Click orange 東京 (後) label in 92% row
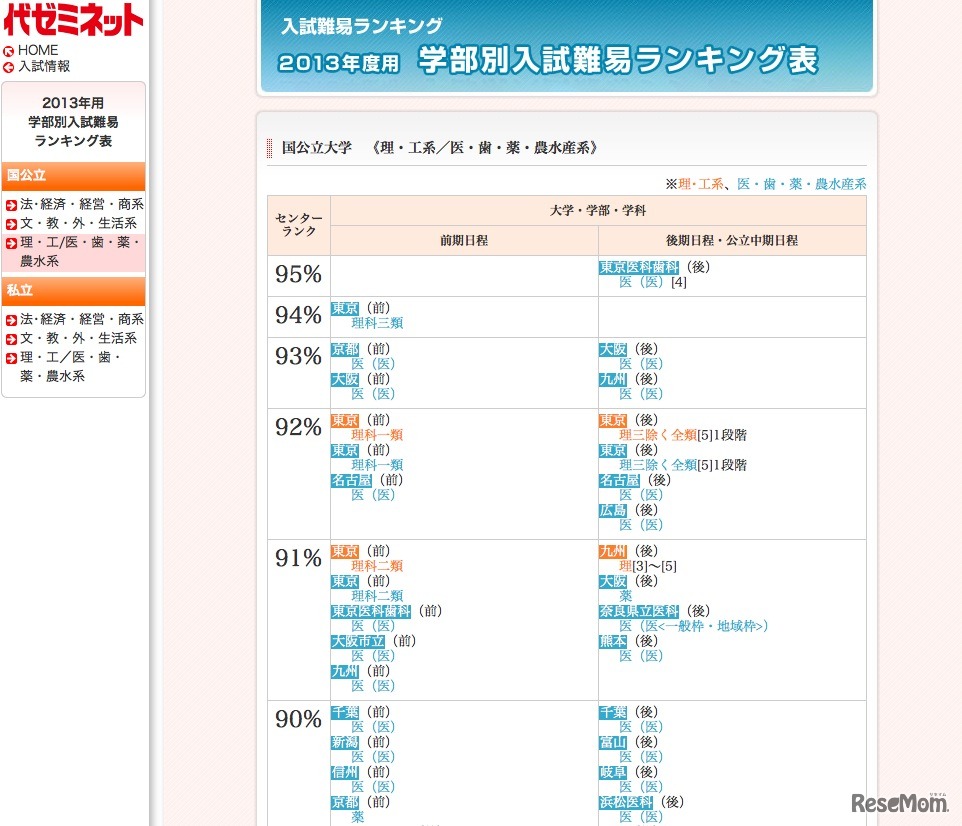 coord(613,420)
